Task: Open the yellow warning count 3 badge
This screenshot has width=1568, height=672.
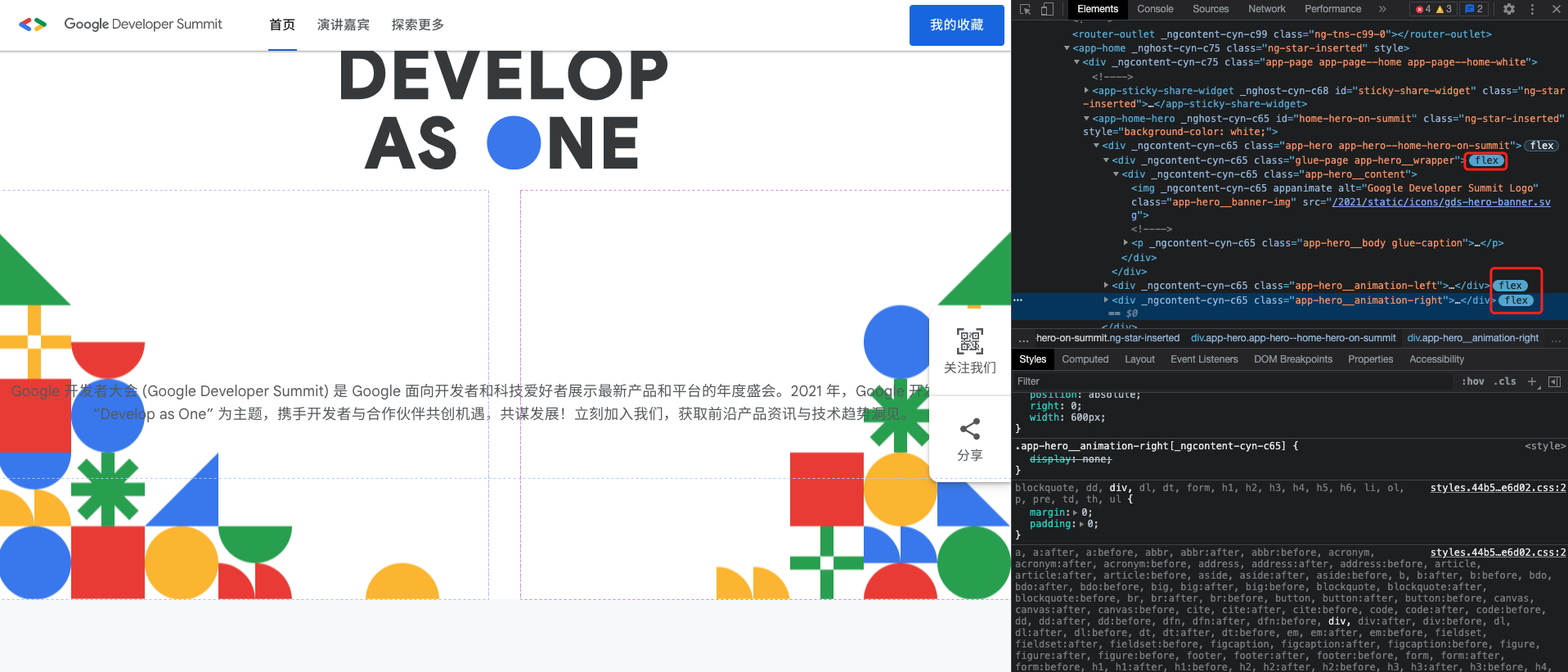Action: point(1444,9)
